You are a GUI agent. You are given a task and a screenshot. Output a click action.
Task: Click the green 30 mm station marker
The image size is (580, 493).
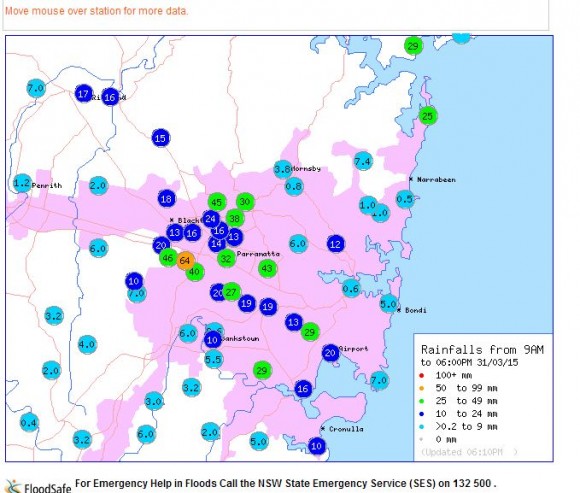pyautogui.click(x=245, y=202)
